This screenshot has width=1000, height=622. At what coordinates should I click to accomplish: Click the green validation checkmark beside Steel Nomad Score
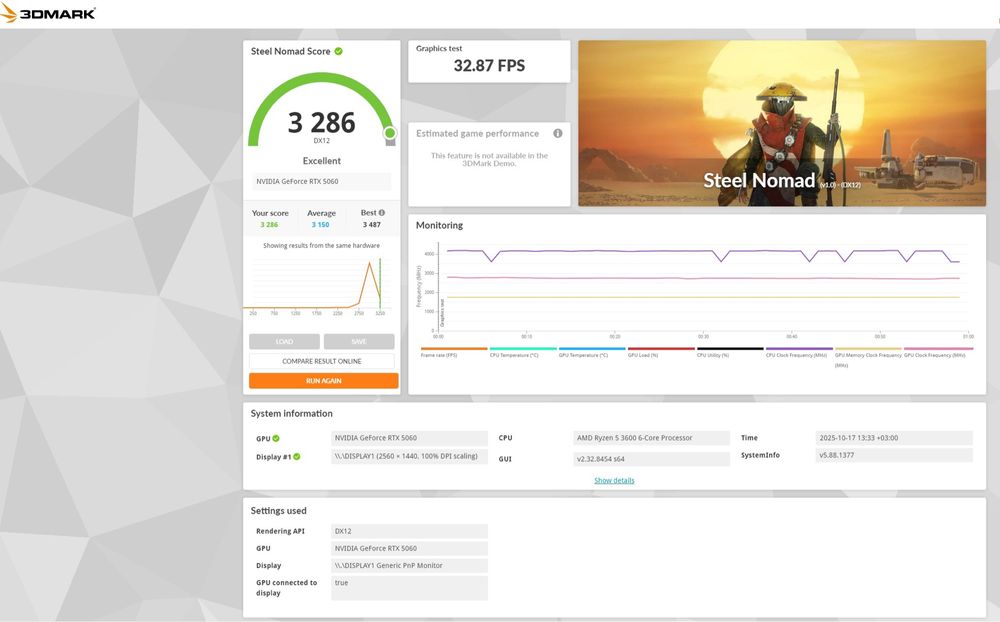[339, 51]
